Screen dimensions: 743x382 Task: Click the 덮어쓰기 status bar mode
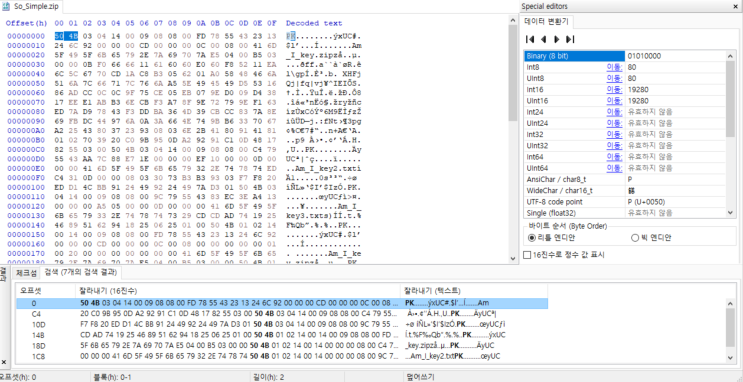(x=420, y=377)
